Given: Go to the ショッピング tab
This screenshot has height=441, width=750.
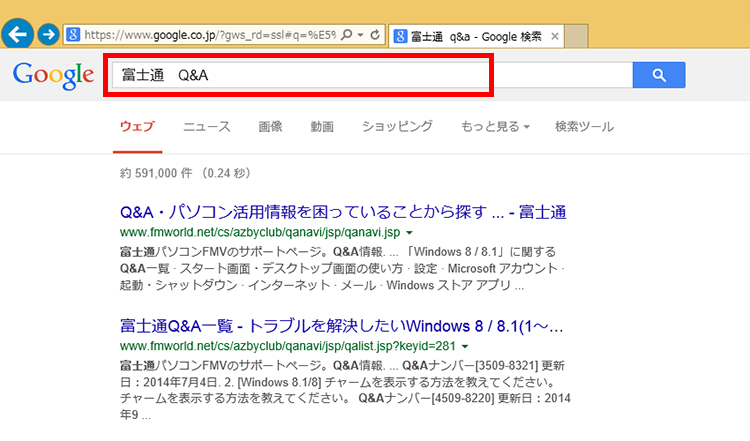Looking at the screenshot, I should 397,127.
